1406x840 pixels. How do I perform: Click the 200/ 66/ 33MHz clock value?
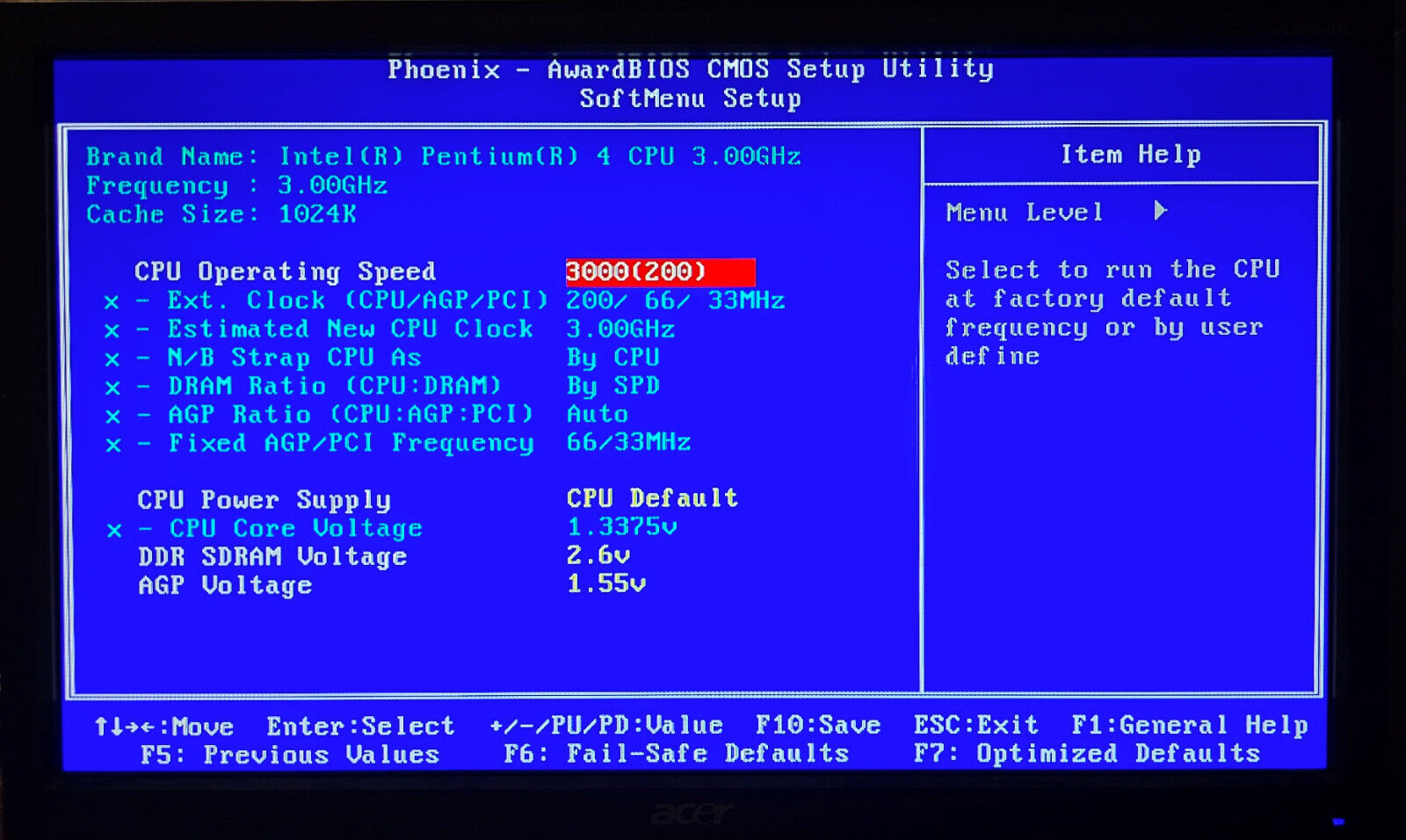click(x=675, y=301)
